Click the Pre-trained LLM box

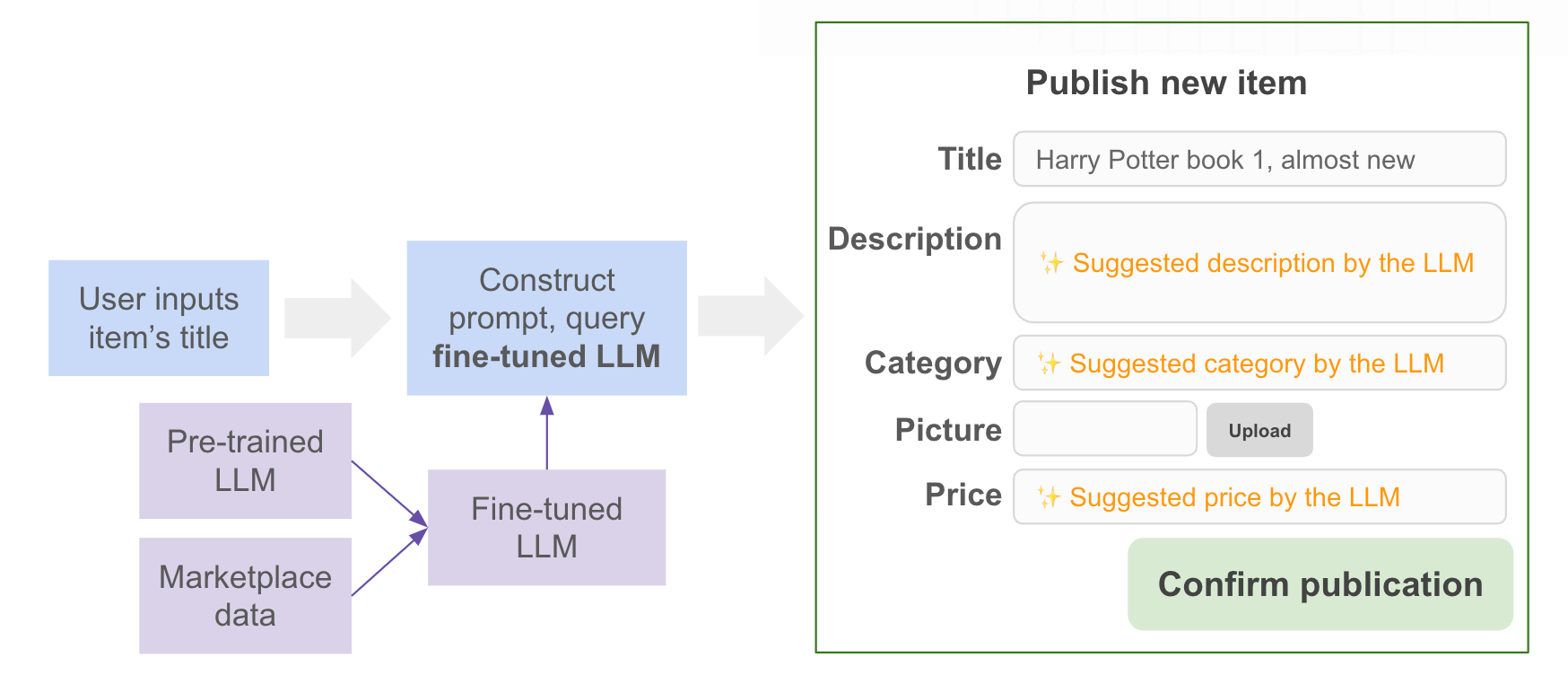(245, 460)
